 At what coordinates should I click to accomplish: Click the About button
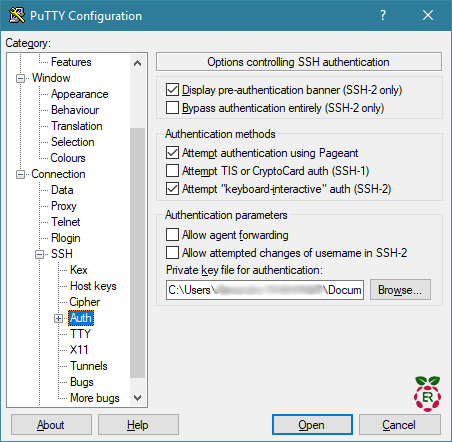(51, 425)
